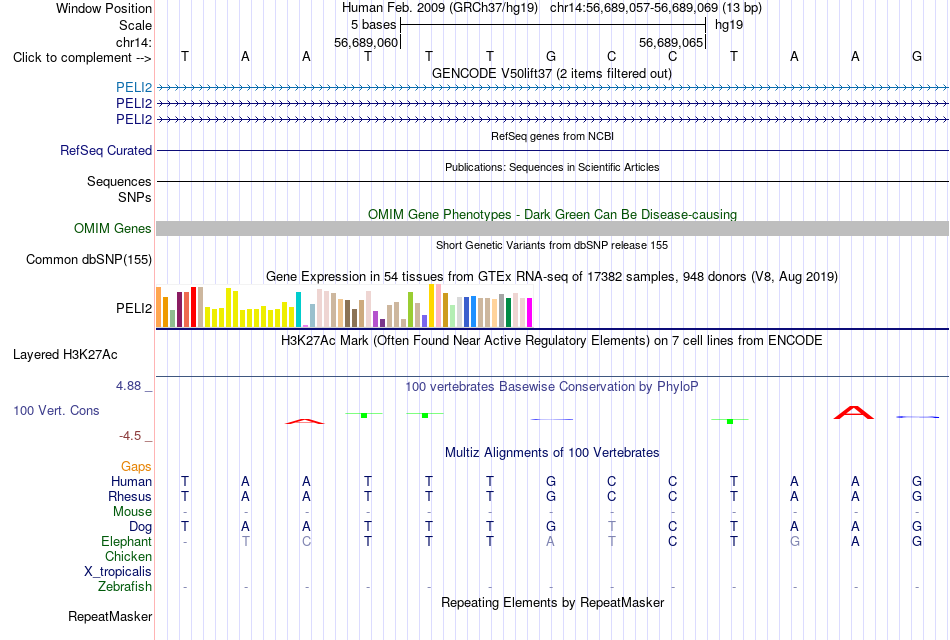This screenshot has height=640, width=950.
Task: Open the Layered H3K27Ac track label
Action: 65,355
